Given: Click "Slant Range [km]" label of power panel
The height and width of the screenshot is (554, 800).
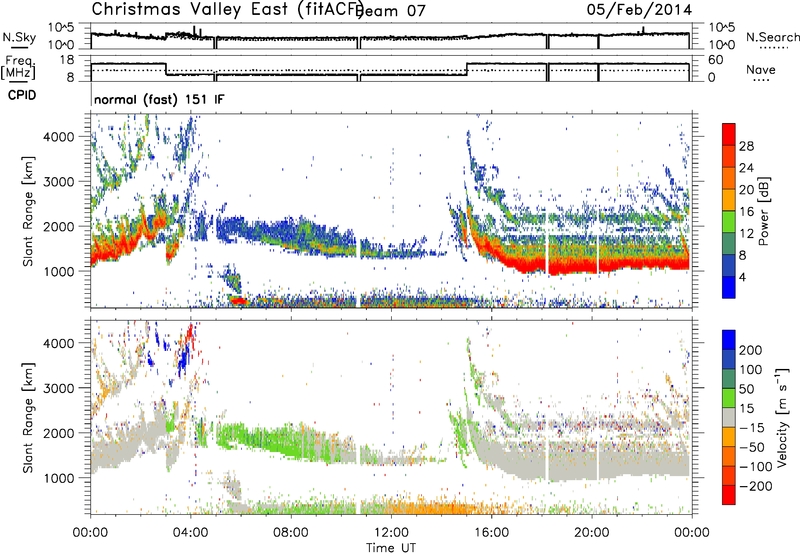Looking at the screenshot, I should click(28, 211).
